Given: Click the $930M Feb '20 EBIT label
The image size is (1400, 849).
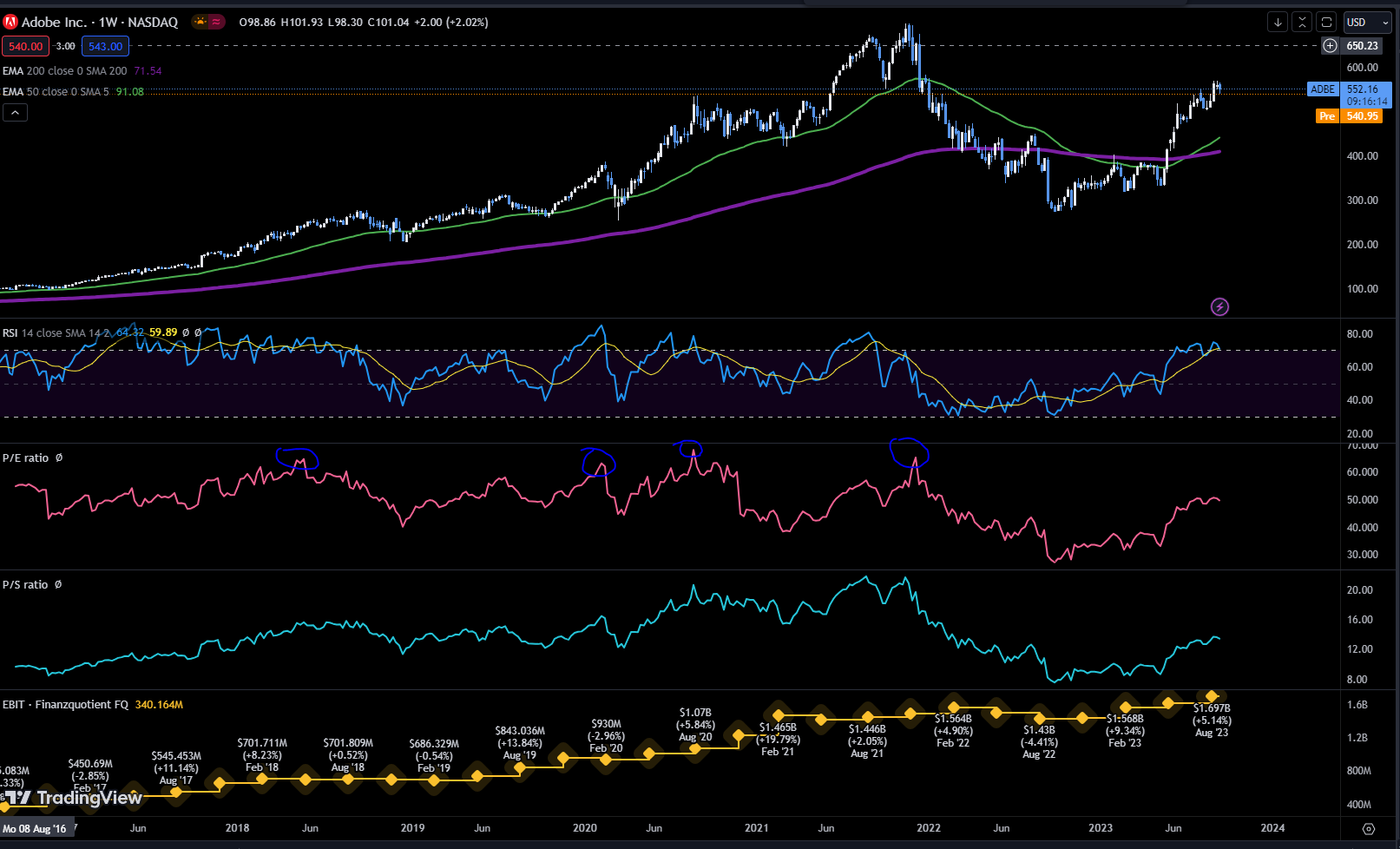Looking at the screenshot, I should pyautogui.click(x=606, y=736).
